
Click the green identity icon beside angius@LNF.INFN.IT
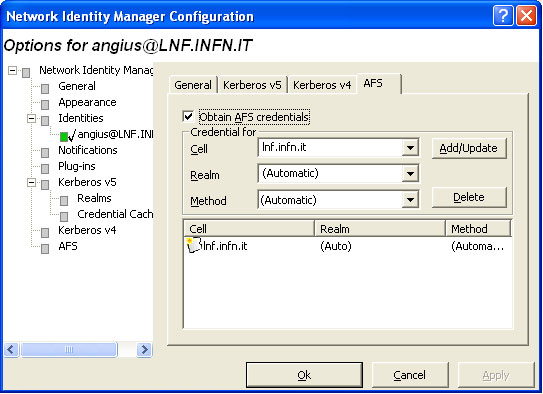click(x=64, y=137)
